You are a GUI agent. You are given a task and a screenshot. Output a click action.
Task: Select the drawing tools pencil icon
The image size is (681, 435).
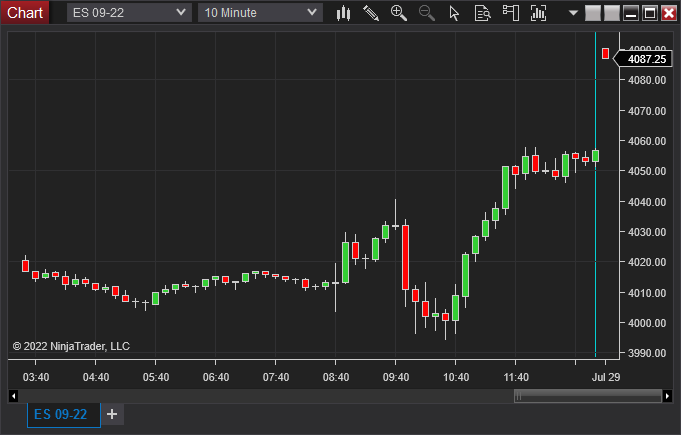(x=371, y=13)
